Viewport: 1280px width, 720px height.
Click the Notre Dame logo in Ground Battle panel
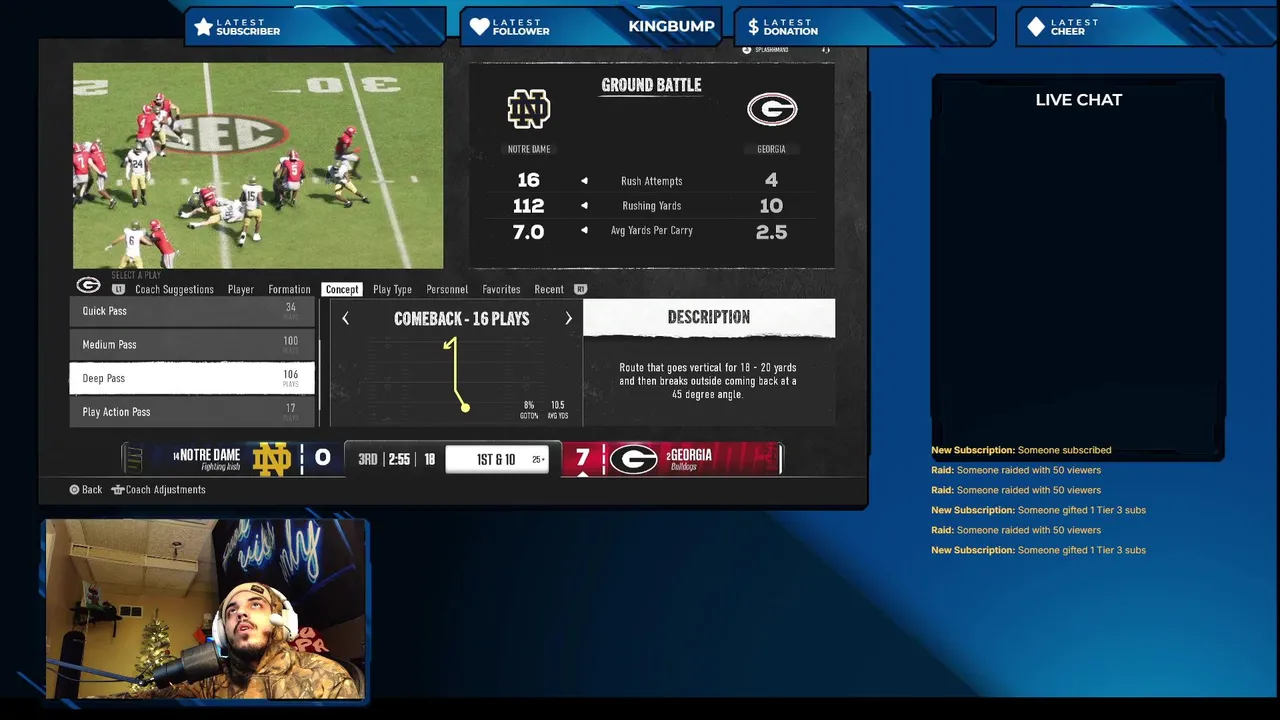pos(528,109)
